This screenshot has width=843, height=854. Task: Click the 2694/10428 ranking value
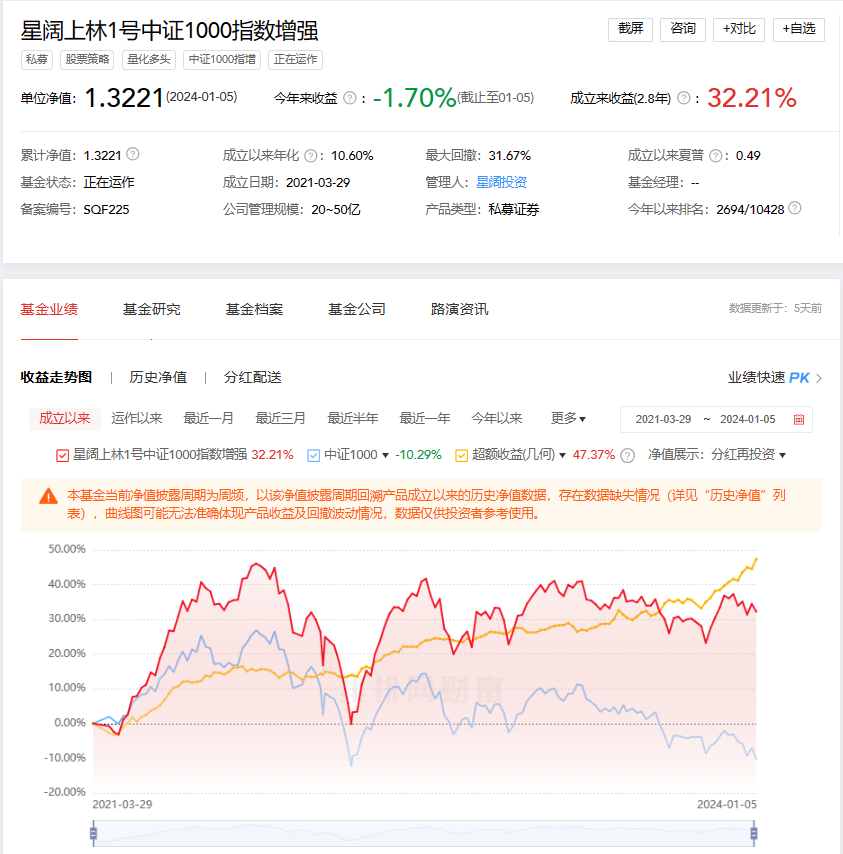coord(750,210)
